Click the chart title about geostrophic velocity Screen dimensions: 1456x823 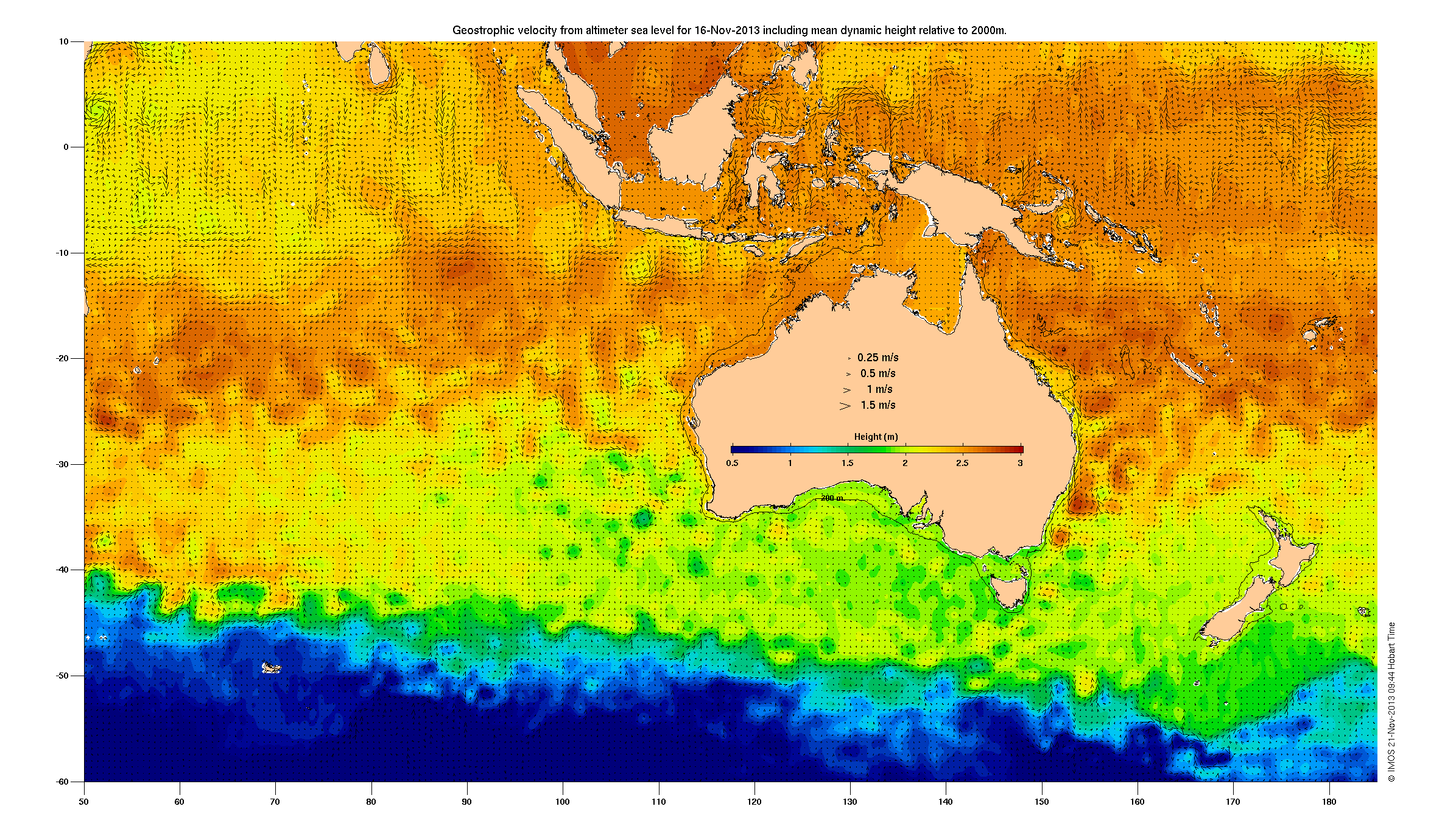(729, 30)
